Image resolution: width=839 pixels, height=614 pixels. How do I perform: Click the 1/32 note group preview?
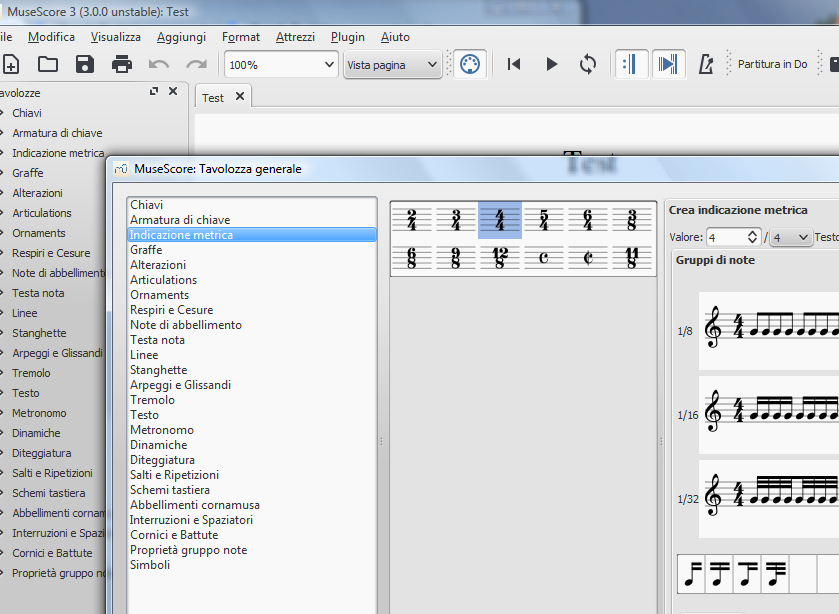point(769,498)
